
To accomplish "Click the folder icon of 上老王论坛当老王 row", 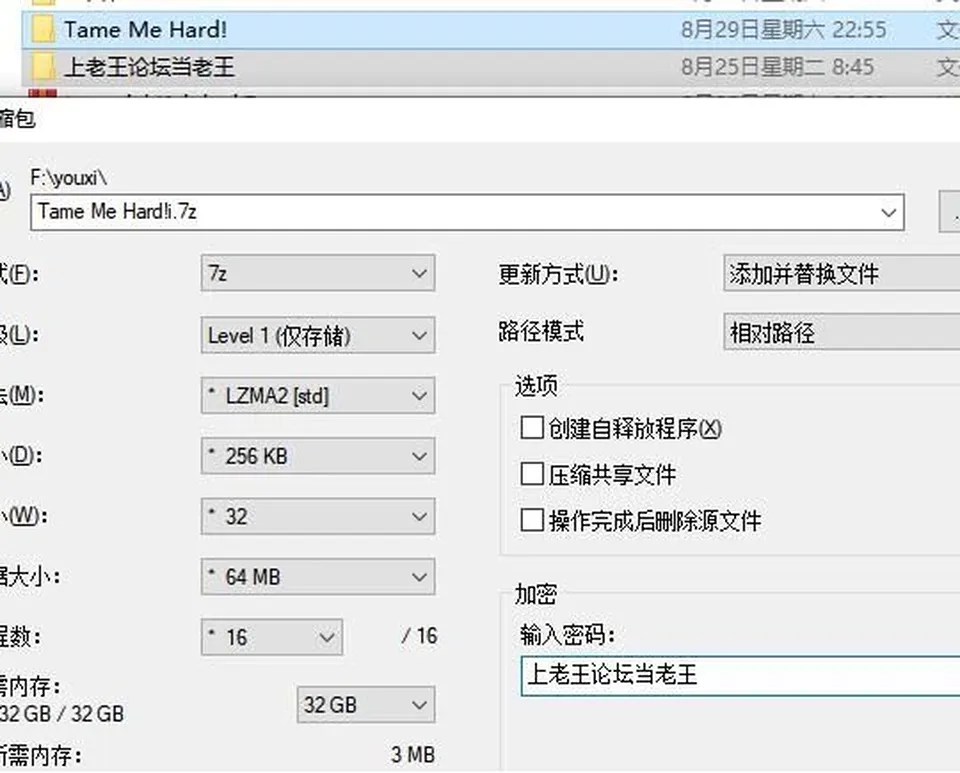I will (42, 67).
